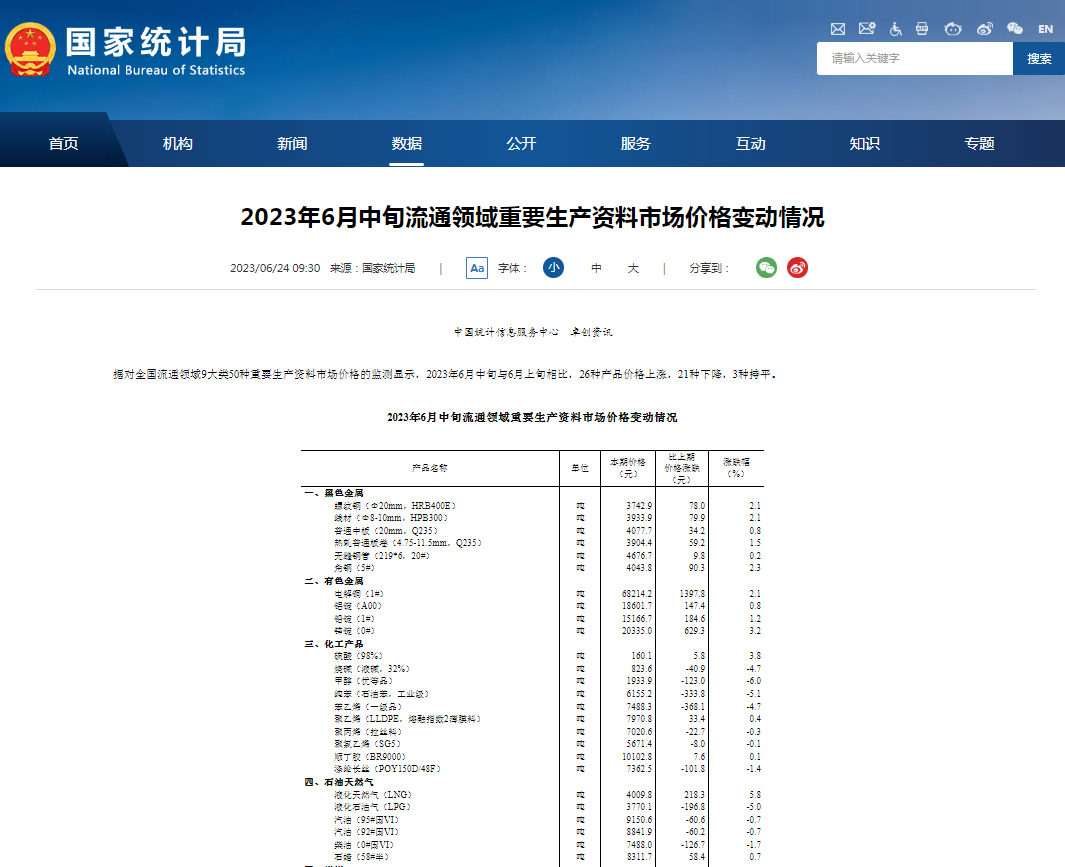Select the 大 large font size option
Image resolution: width=1065 pixels, height=867 pixels.
click(x=633, y=268)
